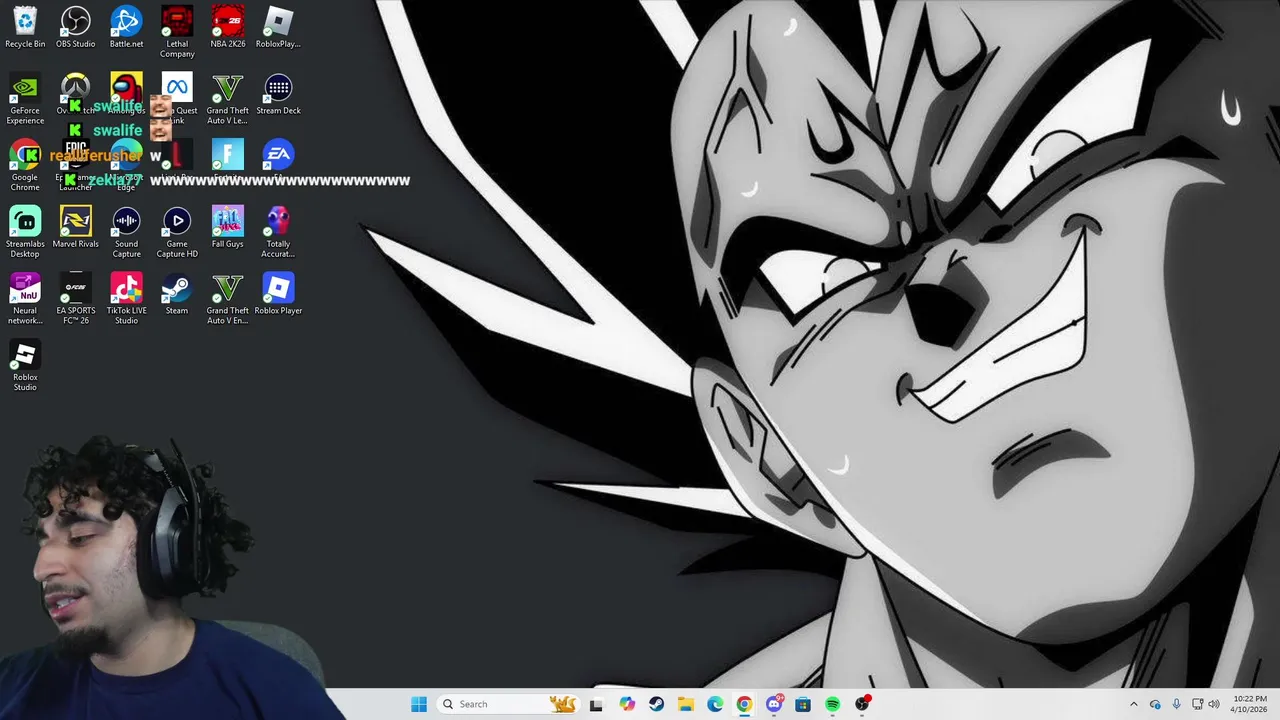
Task: Select the Totally Accurat... desktop icon
Action: click(278, 232)
